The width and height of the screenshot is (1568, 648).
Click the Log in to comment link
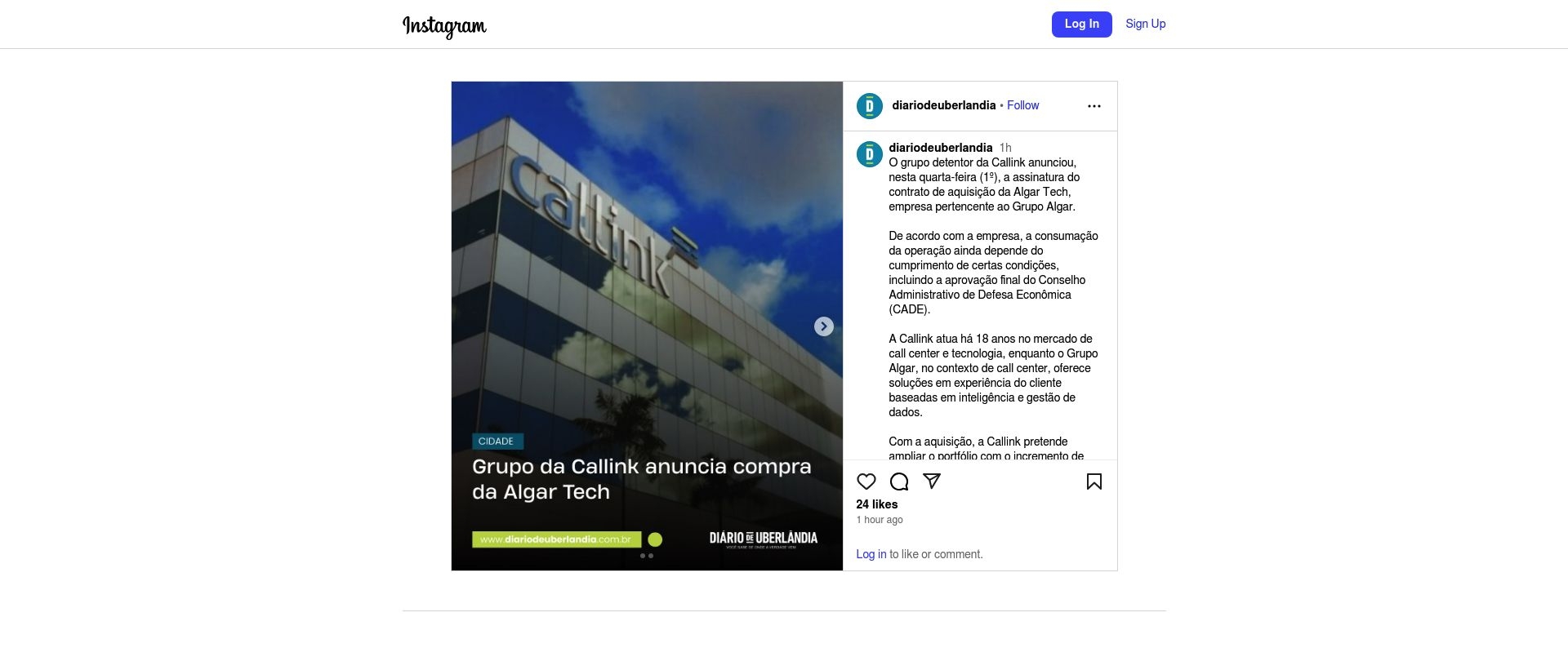(x=871, y=554)
